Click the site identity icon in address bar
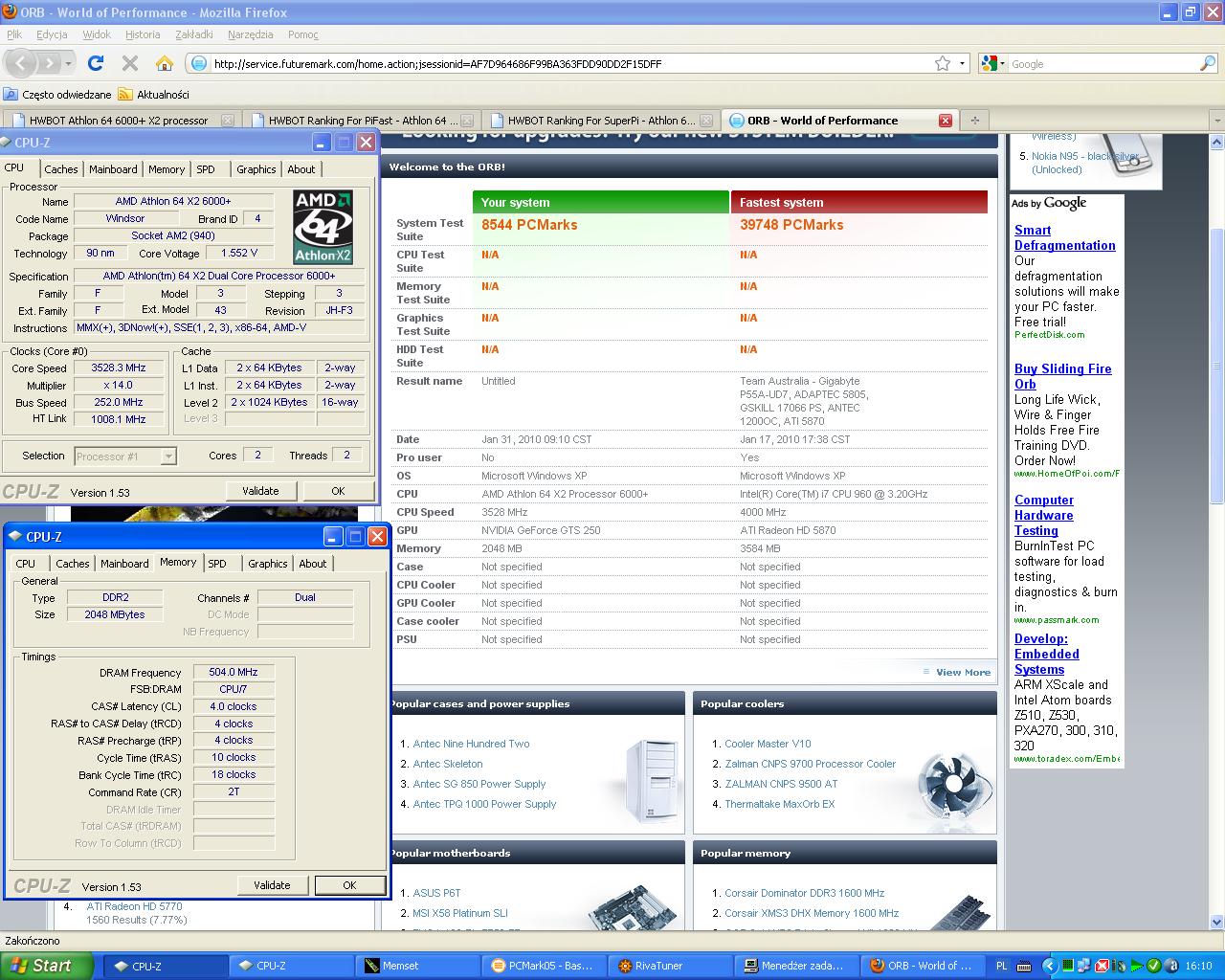The width and height of the screenshot is (1225, 980). coord(198,63)
